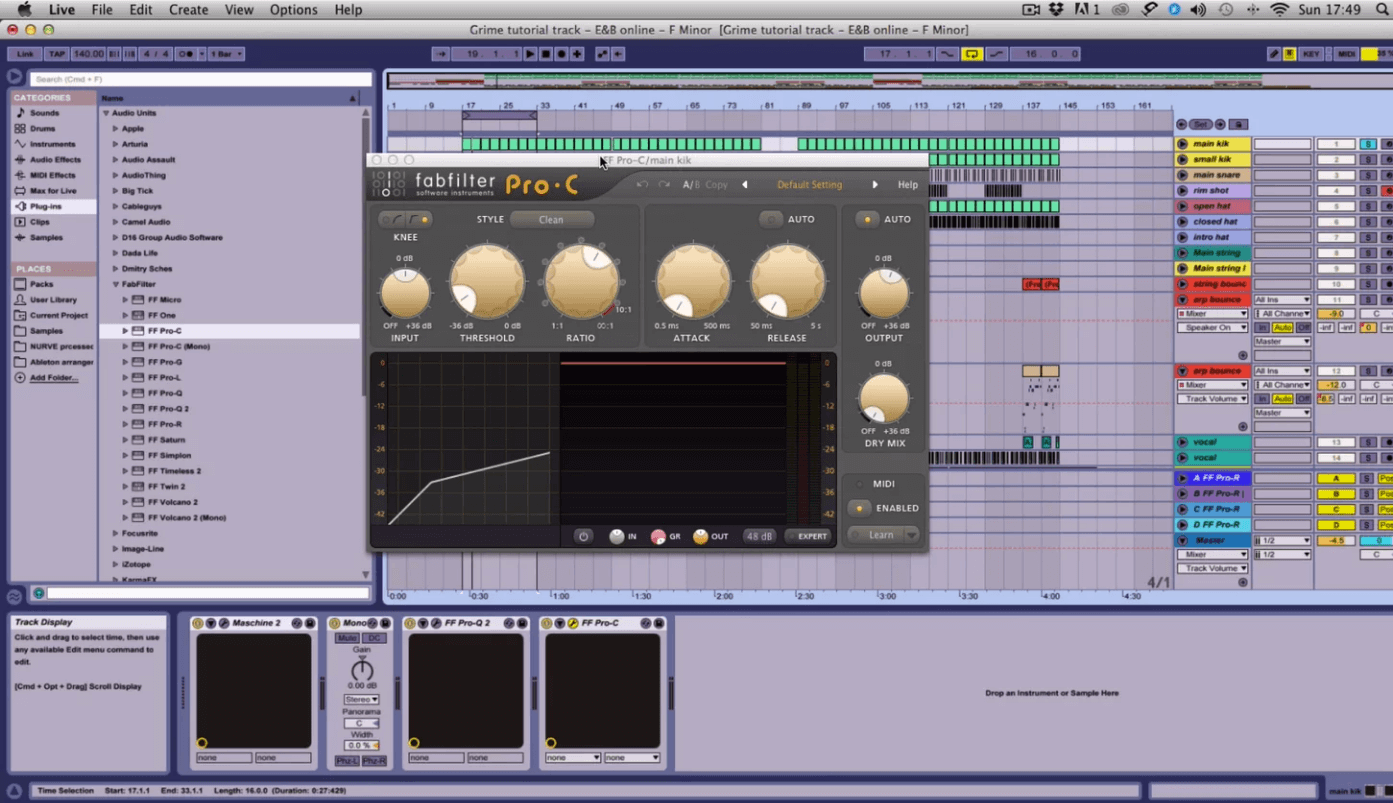
Task: Select the Max for Live category
Action: (x=53, y=191)
